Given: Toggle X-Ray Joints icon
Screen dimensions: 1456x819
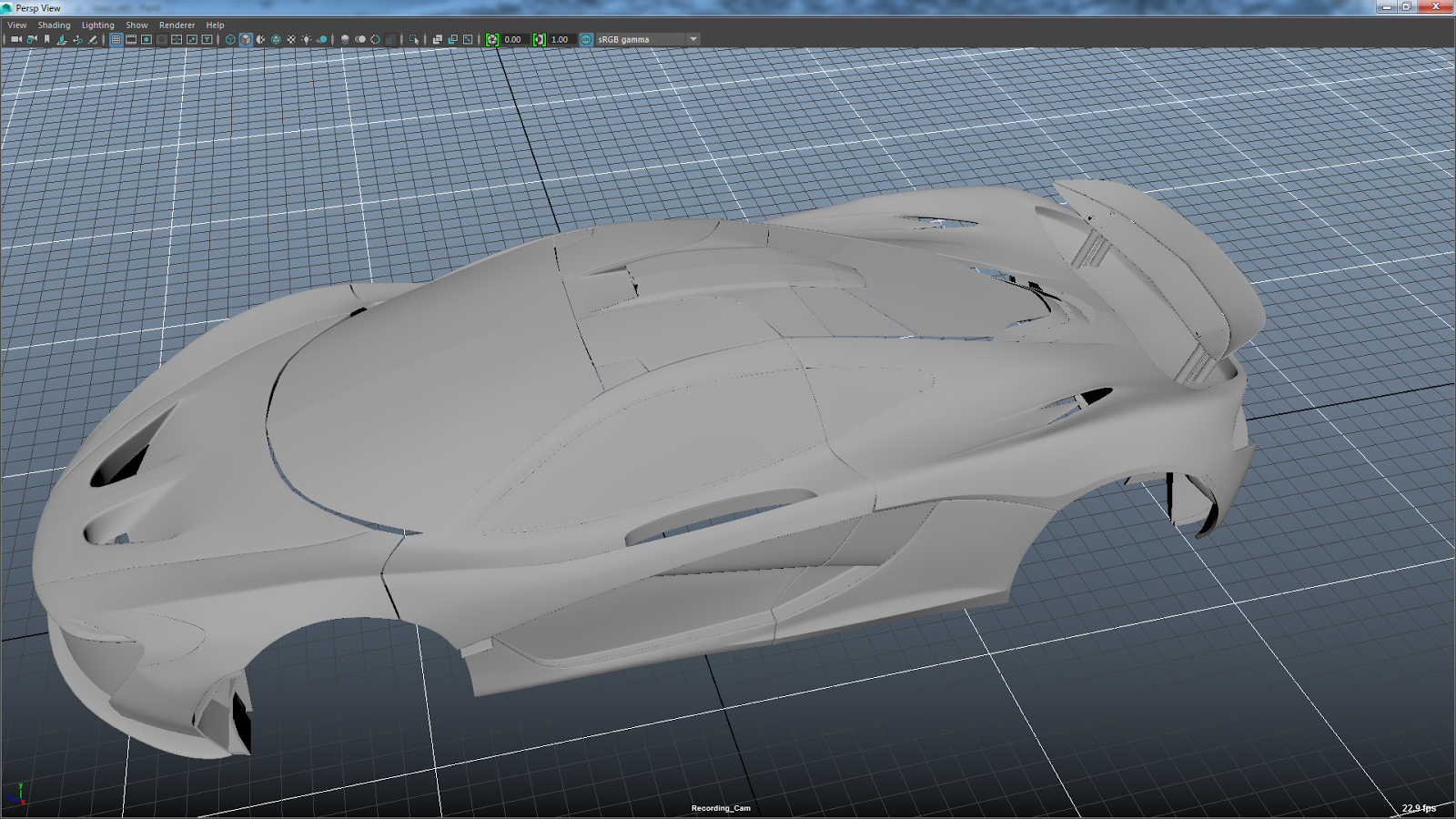Looking at the screenshot, I should (468, 40).
